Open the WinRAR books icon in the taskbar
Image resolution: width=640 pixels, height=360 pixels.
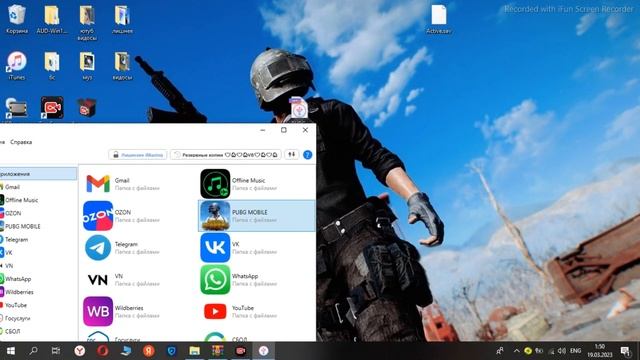[x=218, y=351]
